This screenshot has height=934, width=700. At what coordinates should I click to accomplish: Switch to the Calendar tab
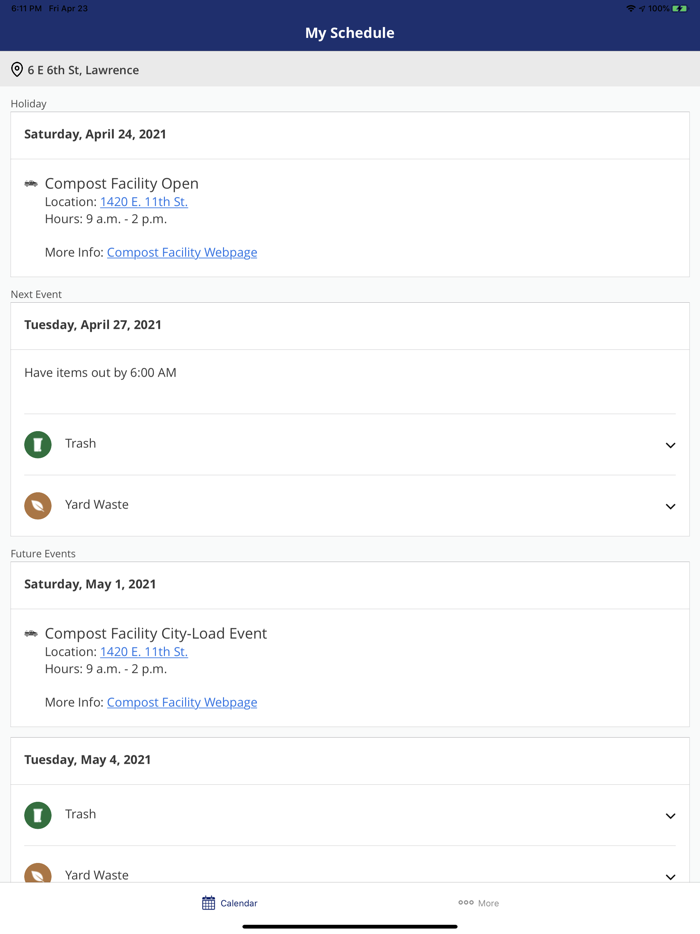(x=230, y=903)
